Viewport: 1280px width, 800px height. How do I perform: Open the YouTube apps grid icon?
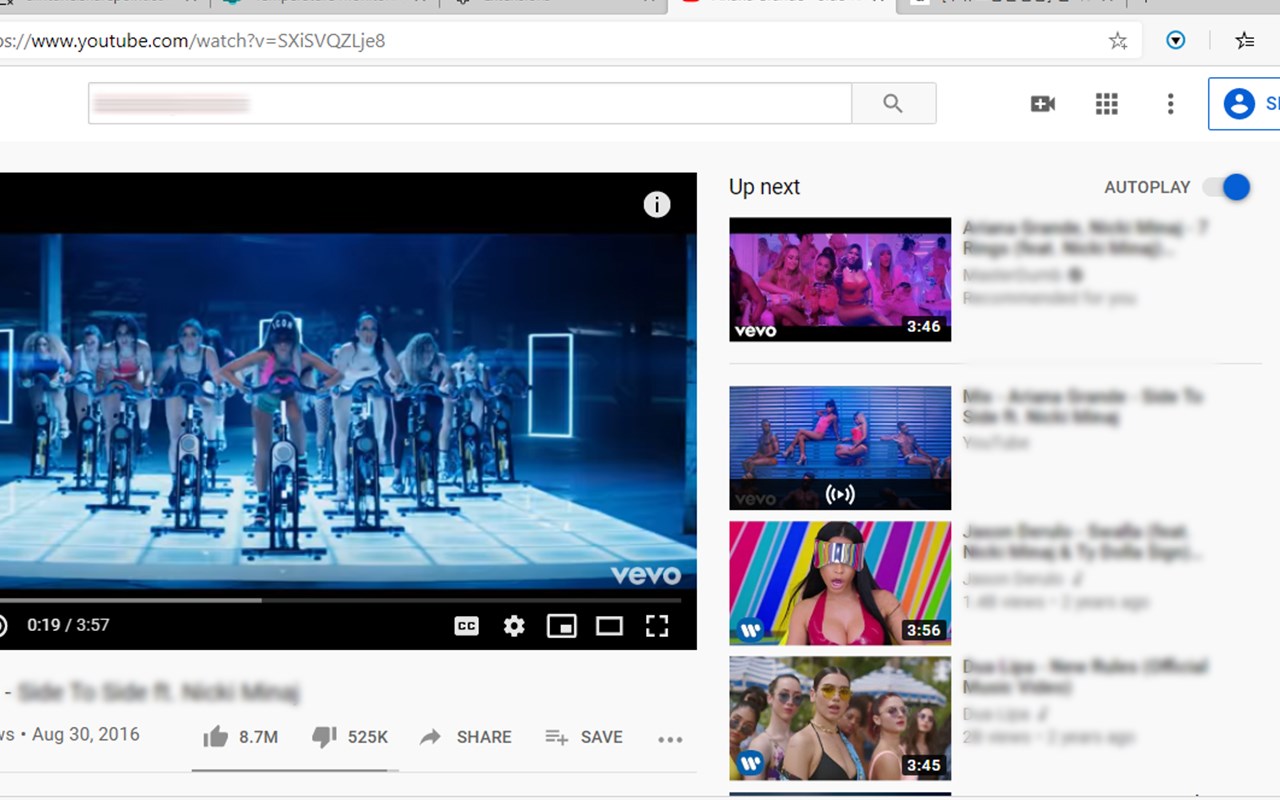pyautogui.click(x=1106, y=104)
